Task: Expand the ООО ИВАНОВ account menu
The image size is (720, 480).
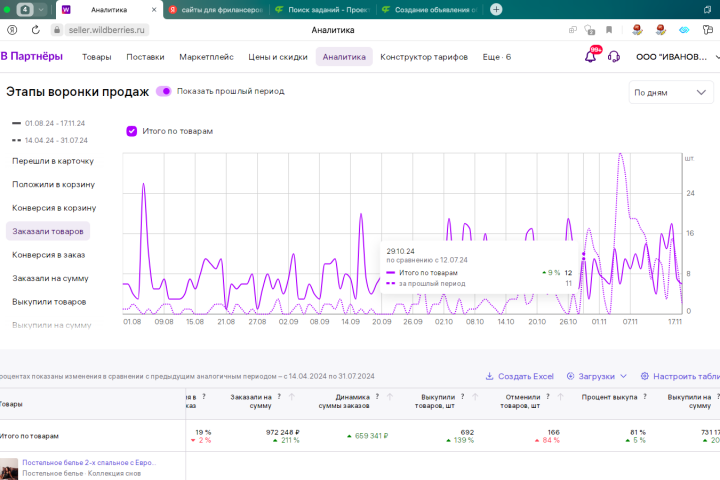Action: pyautogui.click(x=676, y=57)
